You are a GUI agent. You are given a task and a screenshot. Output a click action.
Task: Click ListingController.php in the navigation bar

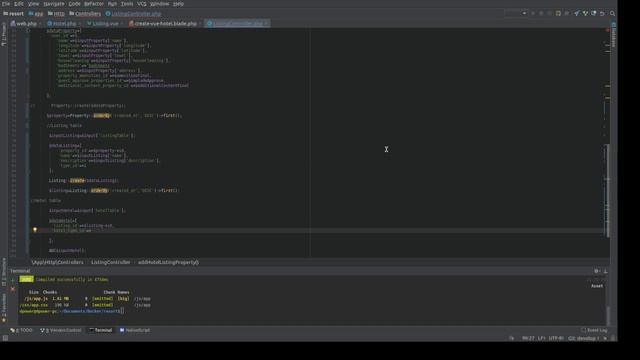coord(133,13)
